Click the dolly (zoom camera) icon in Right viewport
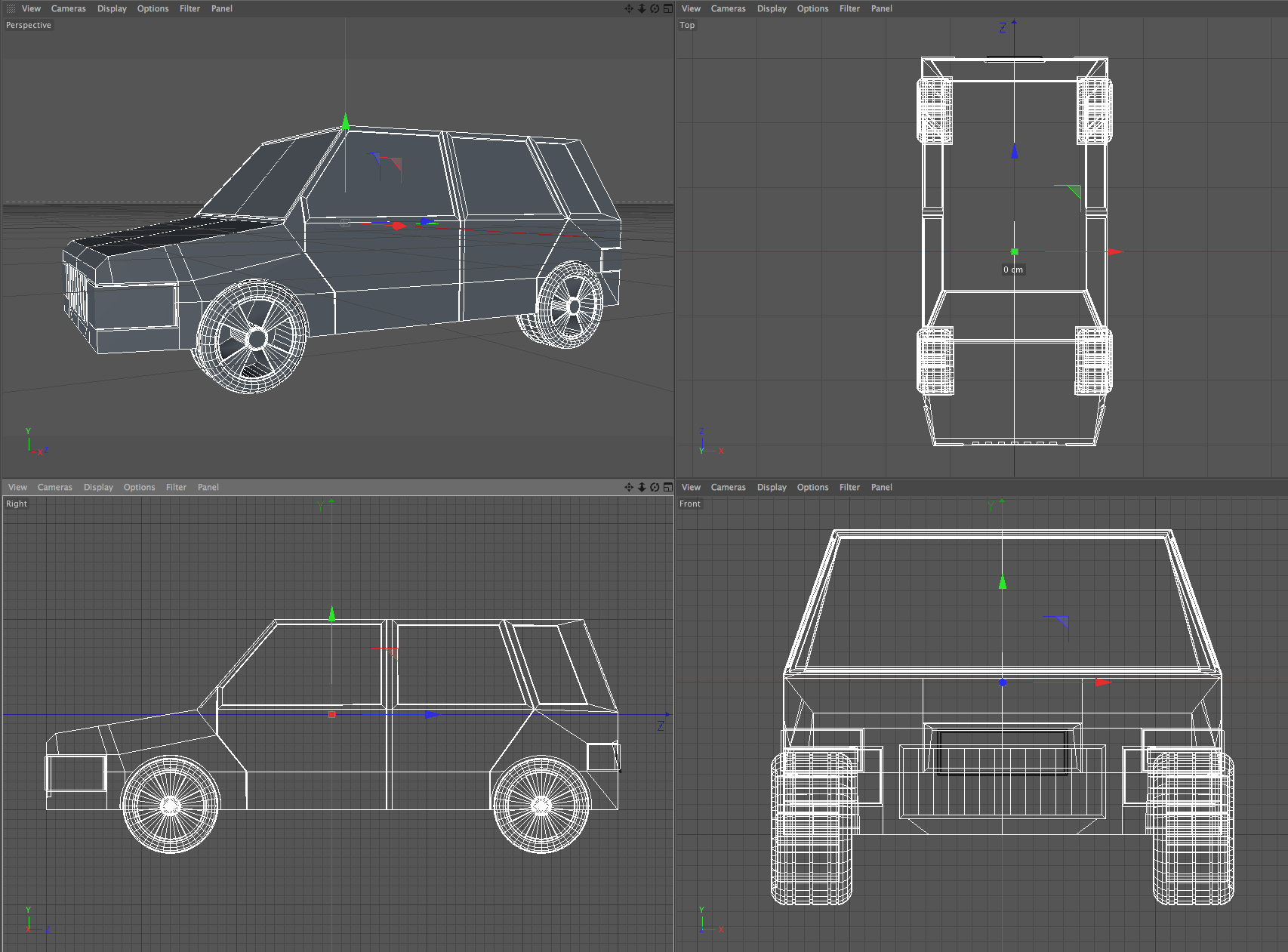Viewport: 1288px width, 952px height. [x=642, y=487]
